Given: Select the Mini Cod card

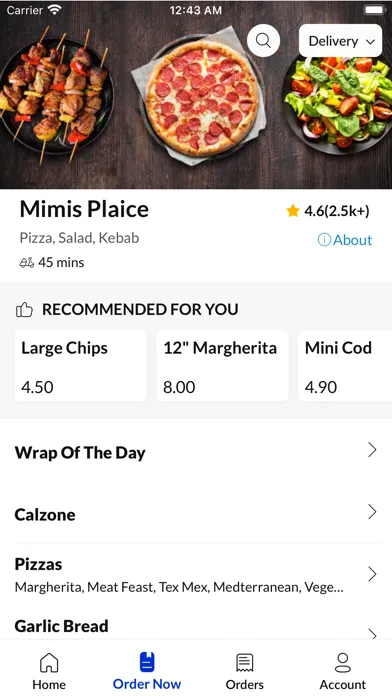Looking at the screenshot, I should pyautogui.click(x=345, y=366).
